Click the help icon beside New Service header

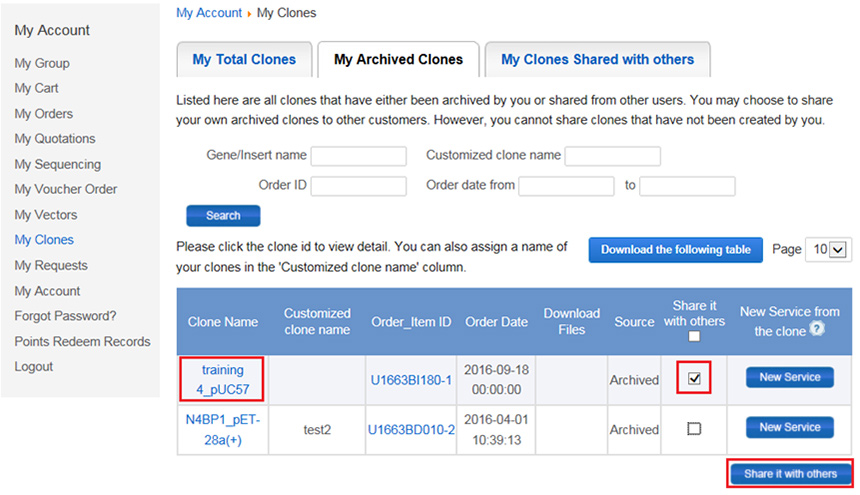817,330
